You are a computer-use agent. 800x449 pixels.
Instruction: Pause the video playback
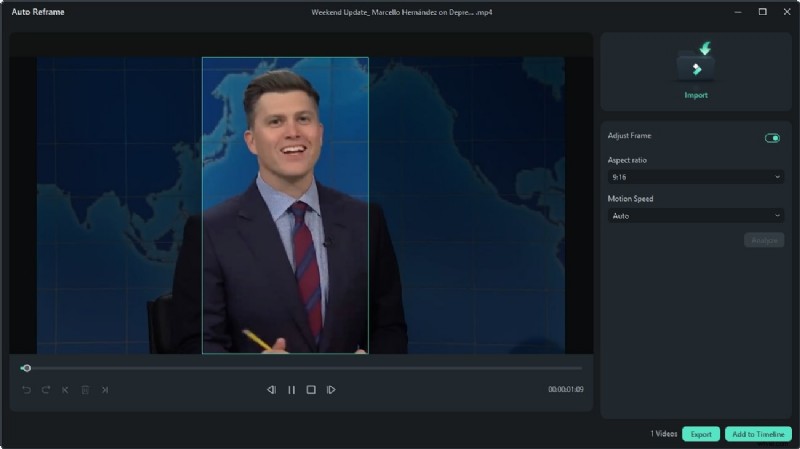[291, 390]
